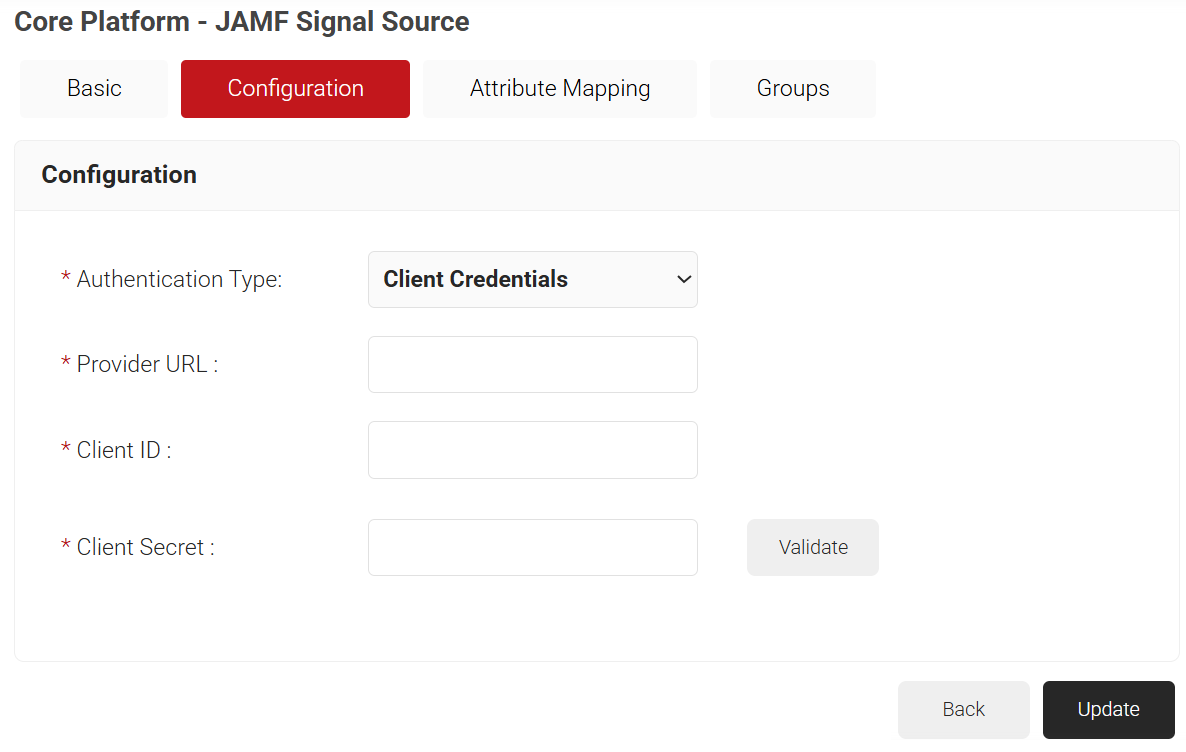
Task: Click the Client ID label
Action: 124,450
